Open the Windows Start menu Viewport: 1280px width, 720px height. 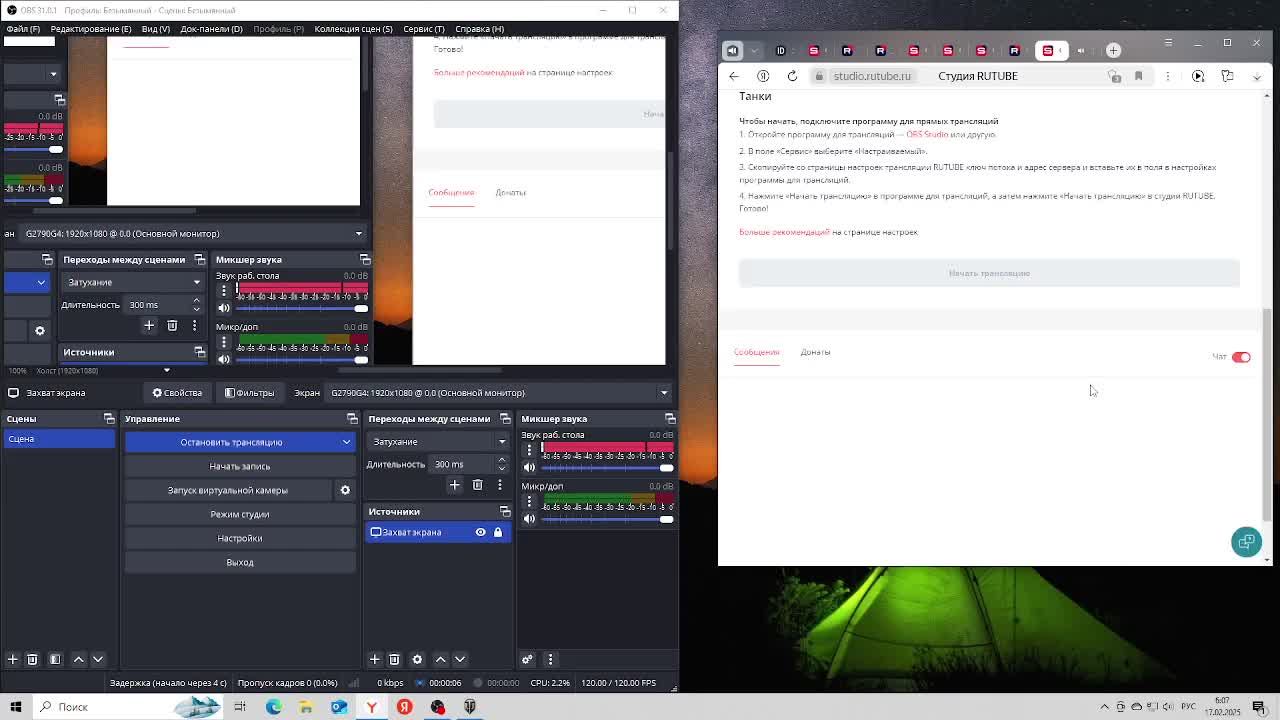15,707
